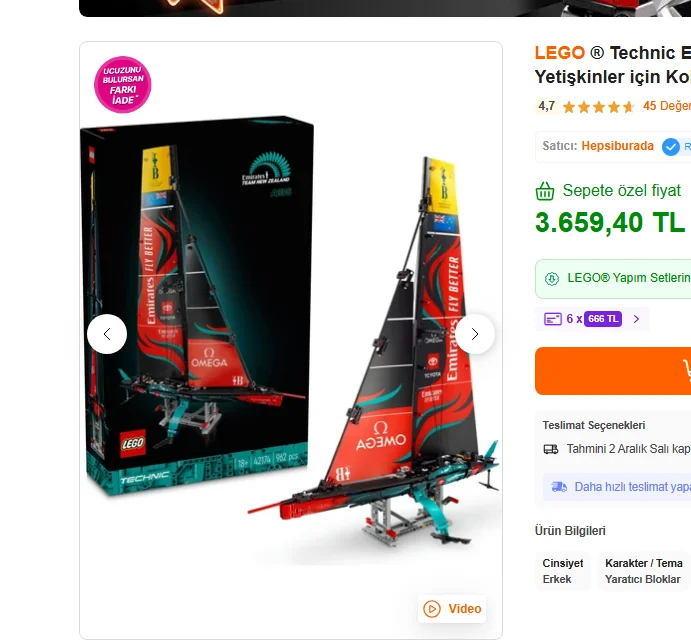Go to the next product image
The image size is (691, 644).
tap(475, 334)
